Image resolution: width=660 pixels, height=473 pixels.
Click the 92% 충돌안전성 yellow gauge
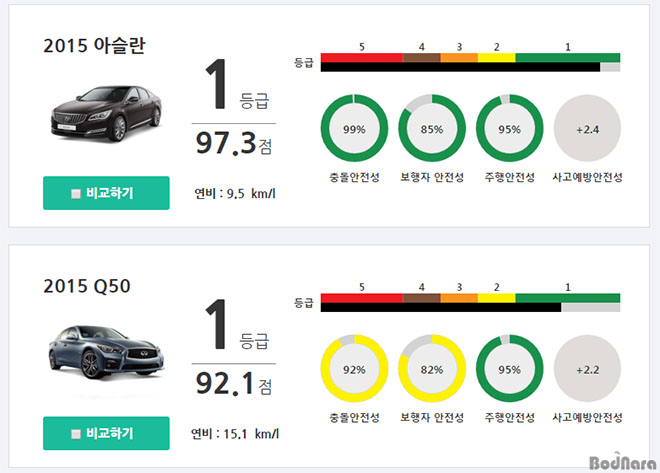tap(354, 369)
